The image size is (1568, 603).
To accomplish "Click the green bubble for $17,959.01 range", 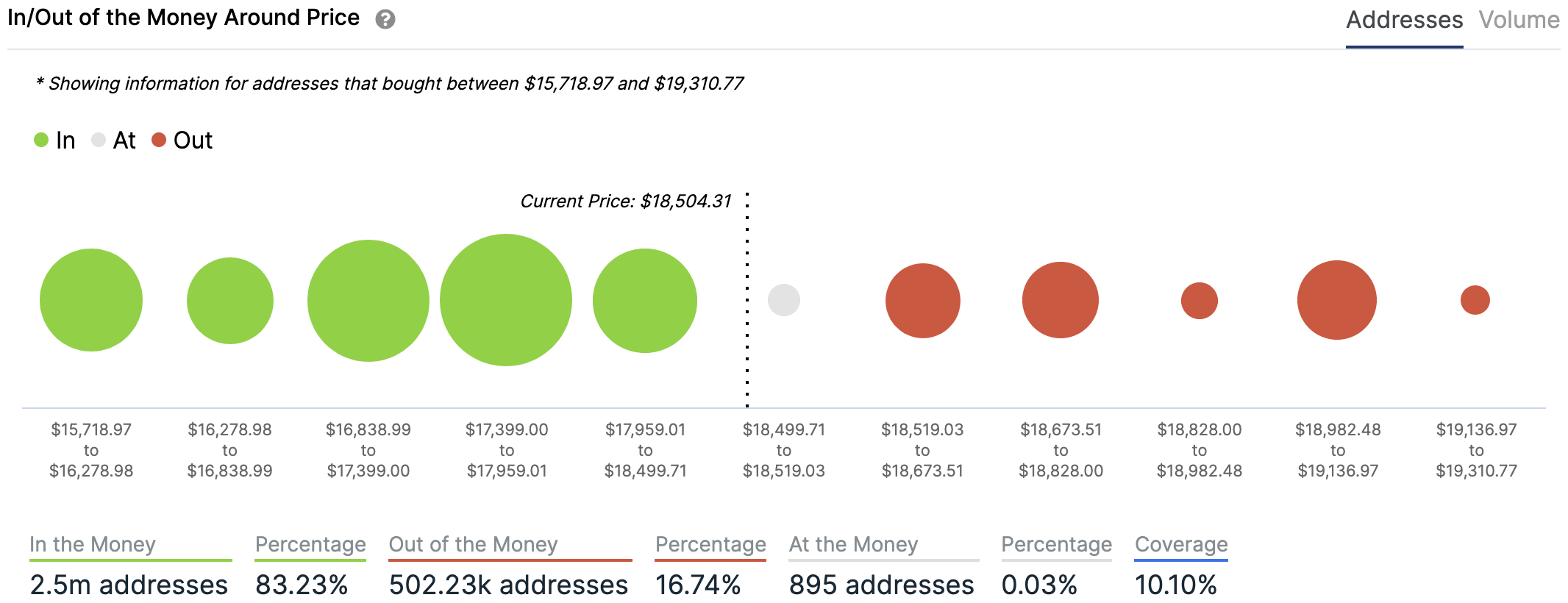I will click(645, 301).
